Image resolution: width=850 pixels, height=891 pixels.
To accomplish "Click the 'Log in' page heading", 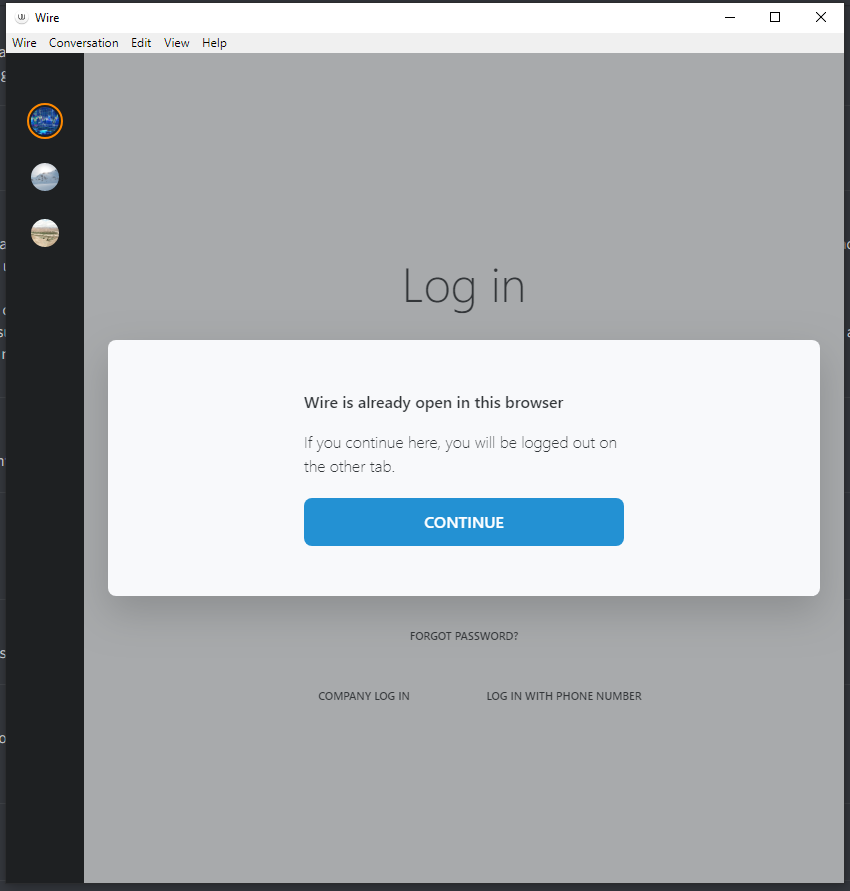I will pos(464,288).
